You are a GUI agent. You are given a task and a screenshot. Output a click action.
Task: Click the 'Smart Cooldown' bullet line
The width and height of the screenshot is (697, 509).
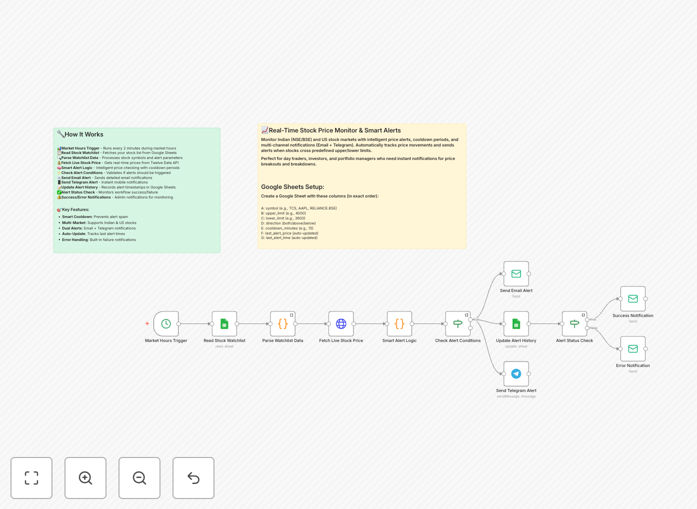point(95,217)
